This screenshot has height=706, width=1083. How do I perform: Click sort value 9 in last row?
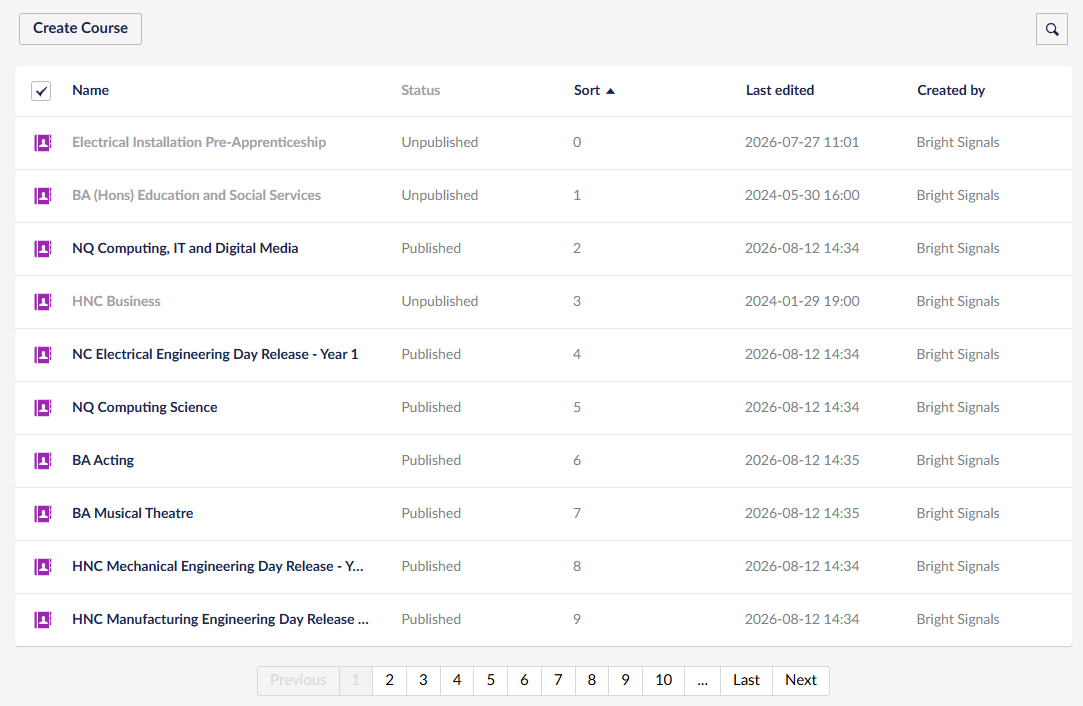(577, 619)
